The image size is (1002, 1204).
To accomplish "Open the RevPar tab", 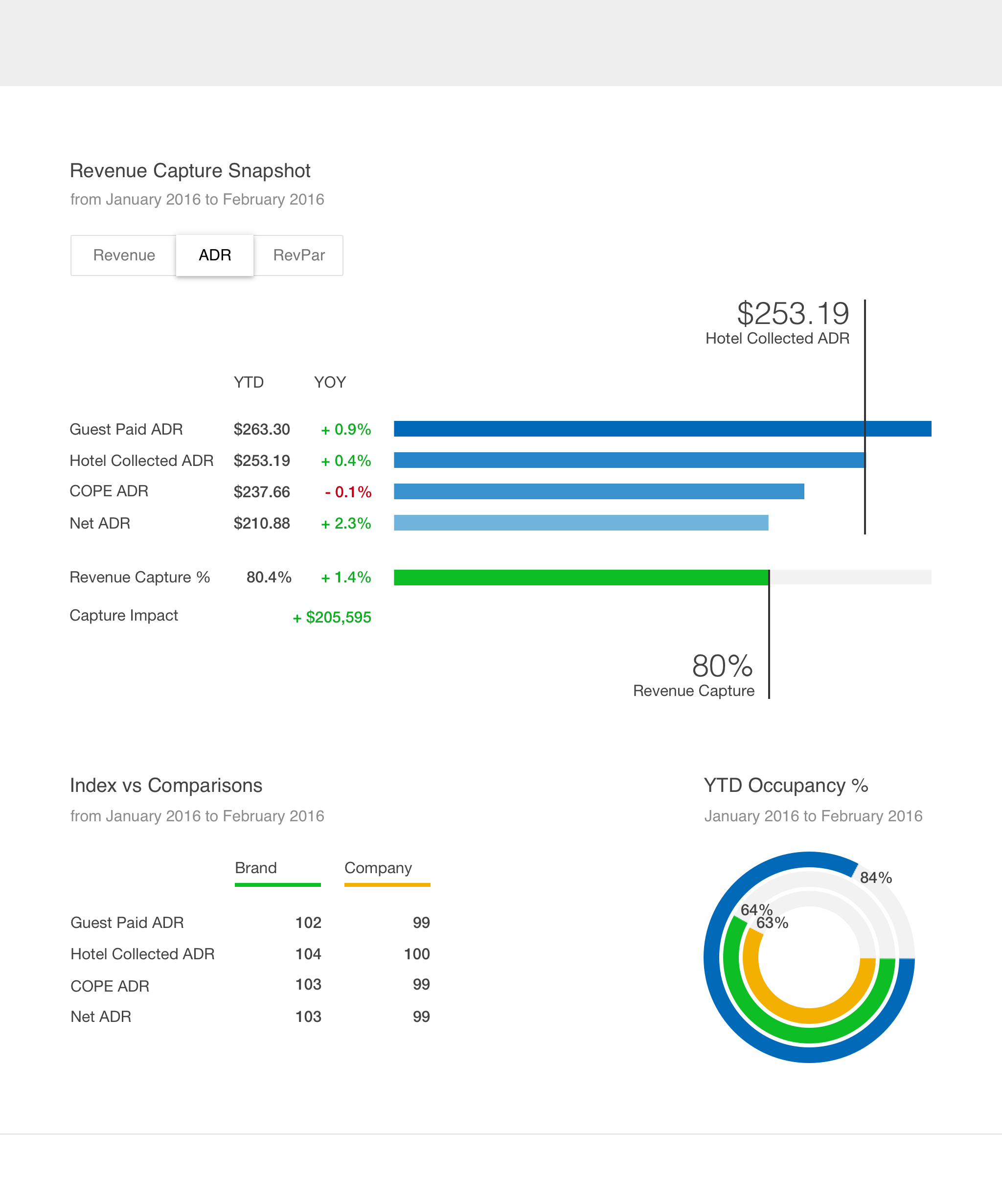I will click(x=298, y=255).
